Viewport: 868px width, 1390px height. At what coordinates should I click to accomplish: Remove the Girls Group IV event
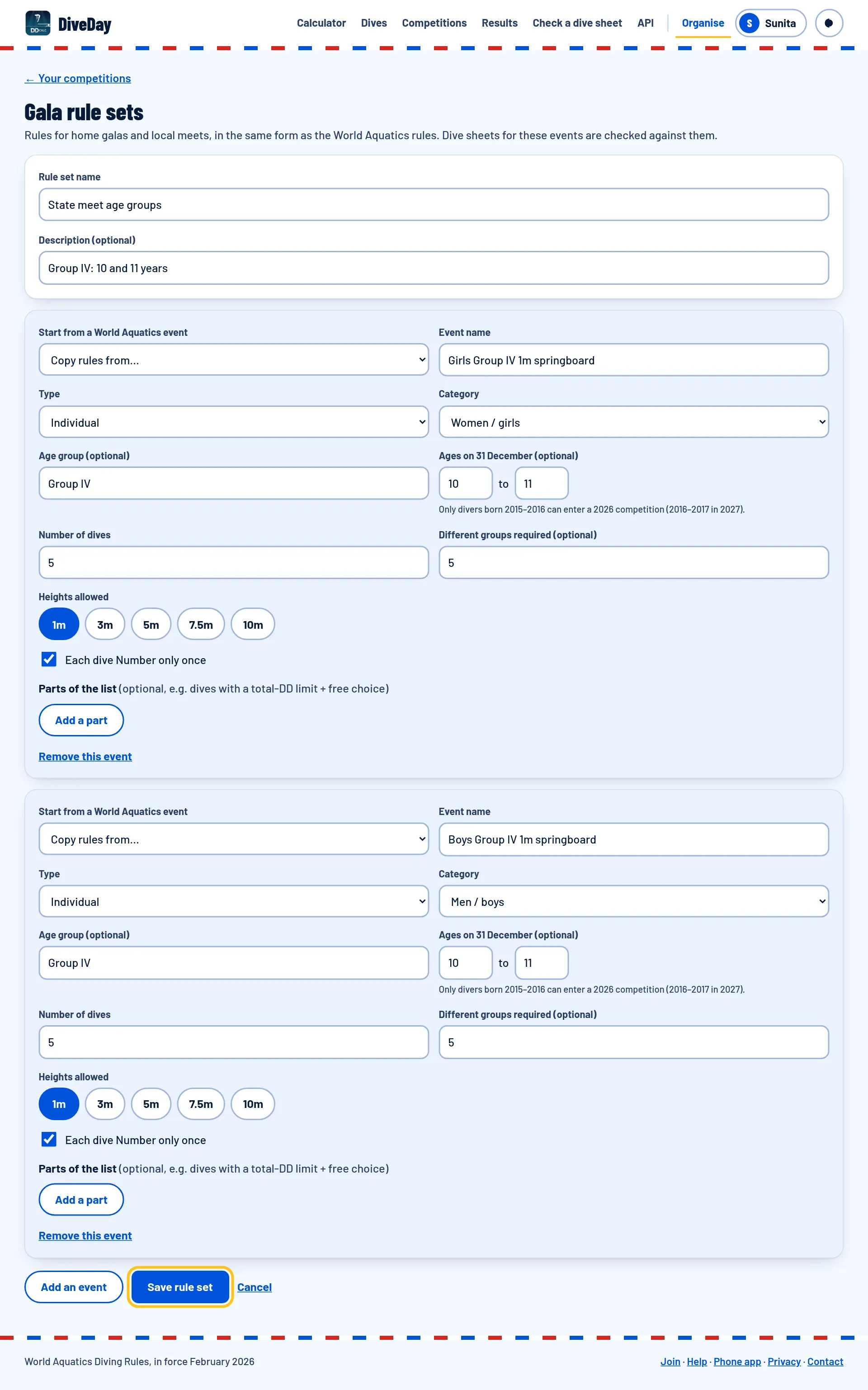pos(85,756)
